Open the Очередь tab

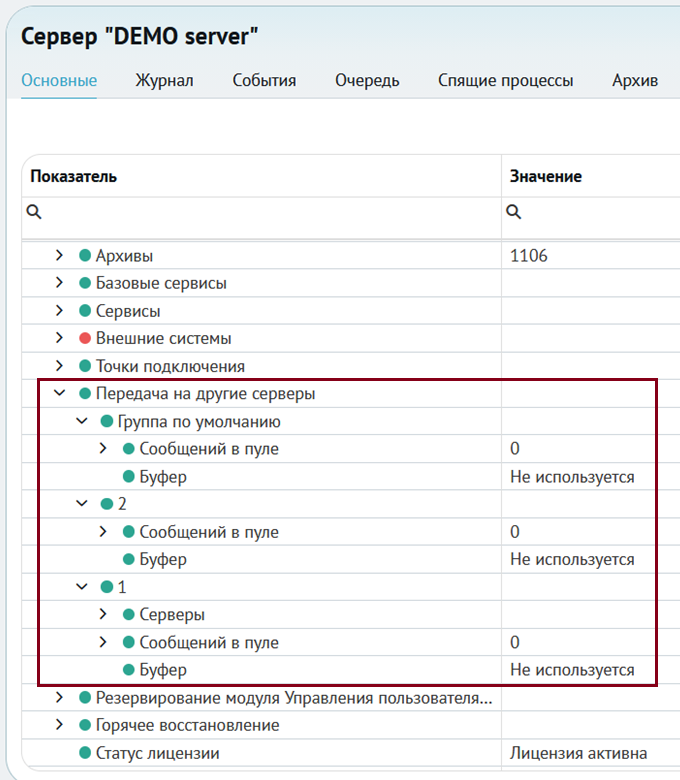[x=367, y=81]
